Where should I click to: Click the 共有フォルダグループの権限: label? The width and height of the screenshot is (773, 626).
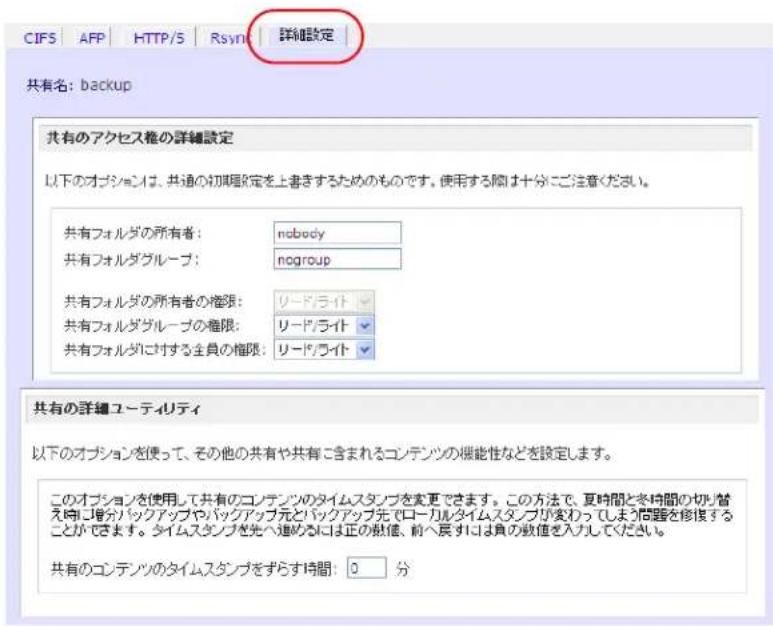(x=152, y=326)
